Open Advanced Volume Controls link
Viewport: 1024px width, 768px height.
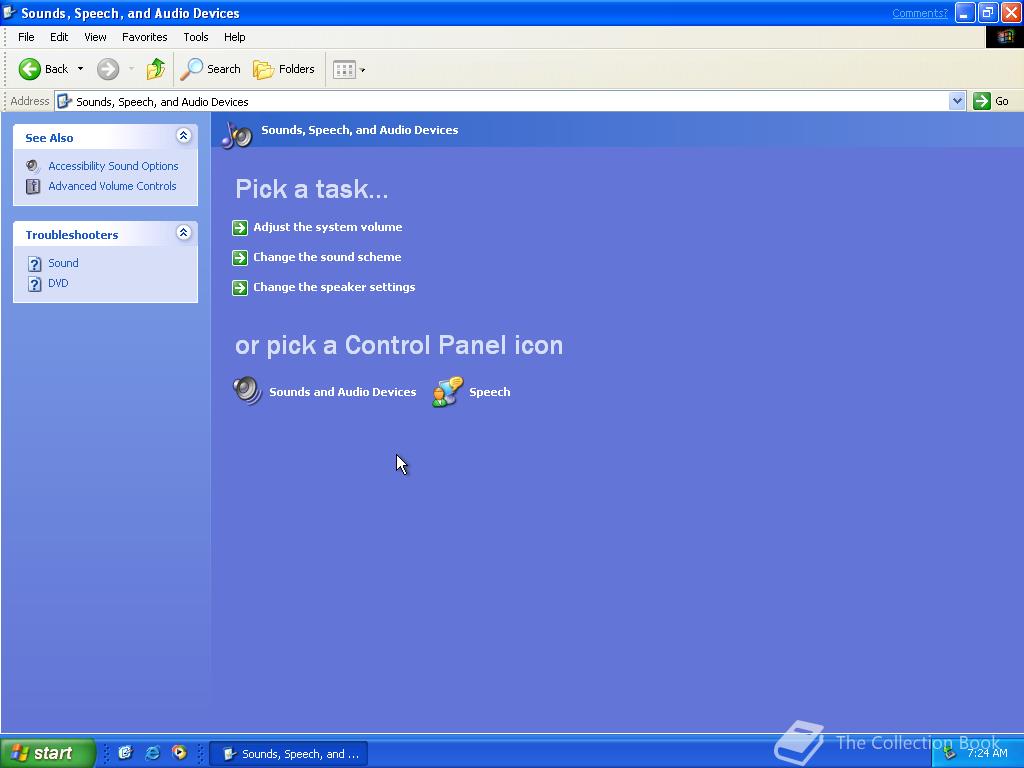tap(112, 186)
